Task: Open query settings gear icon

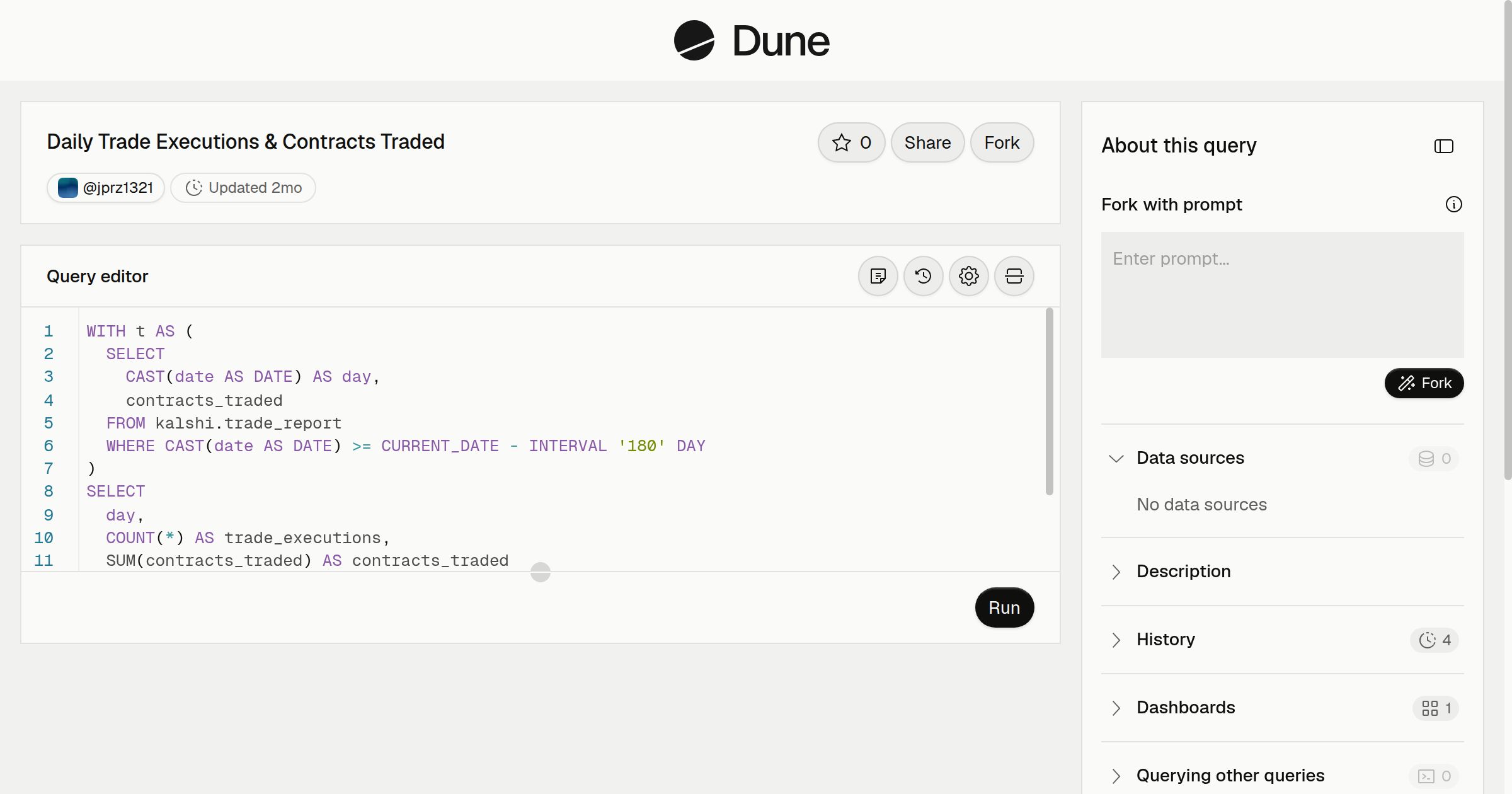Action: click(x=969, y=276)
